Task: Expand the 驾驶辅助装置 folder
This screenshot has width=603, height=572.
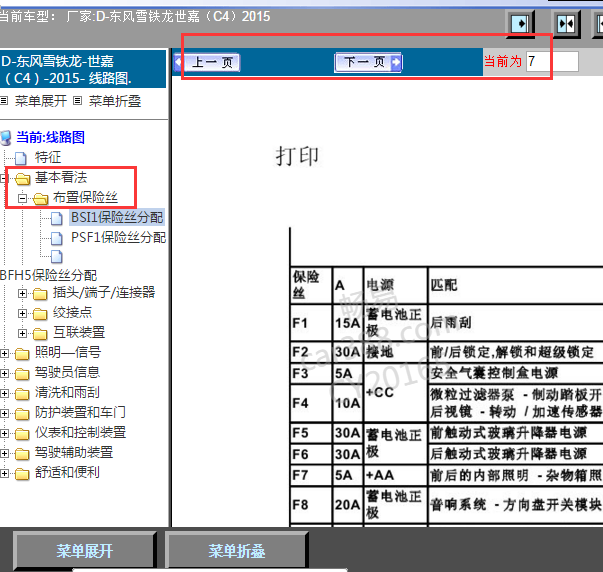Action: click(4, 454)
